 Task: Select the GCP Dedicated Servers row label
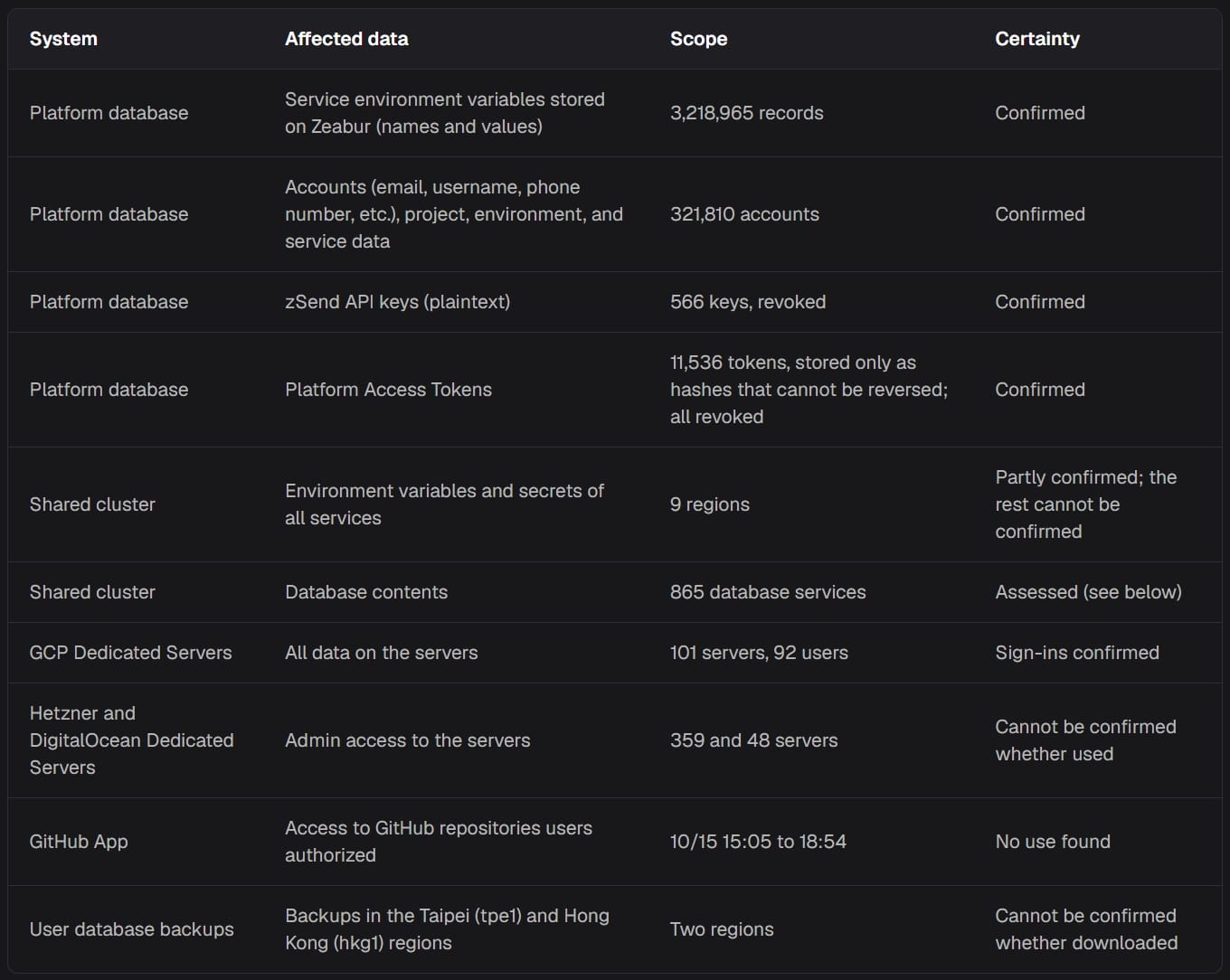130,653
